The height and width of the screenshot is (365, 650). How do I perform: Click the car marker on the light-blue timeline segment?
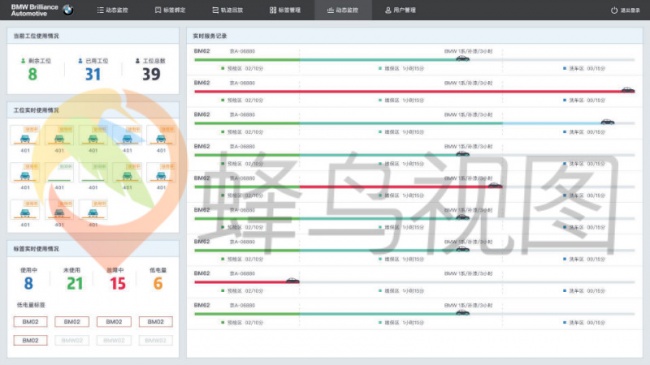coord(607,122)
